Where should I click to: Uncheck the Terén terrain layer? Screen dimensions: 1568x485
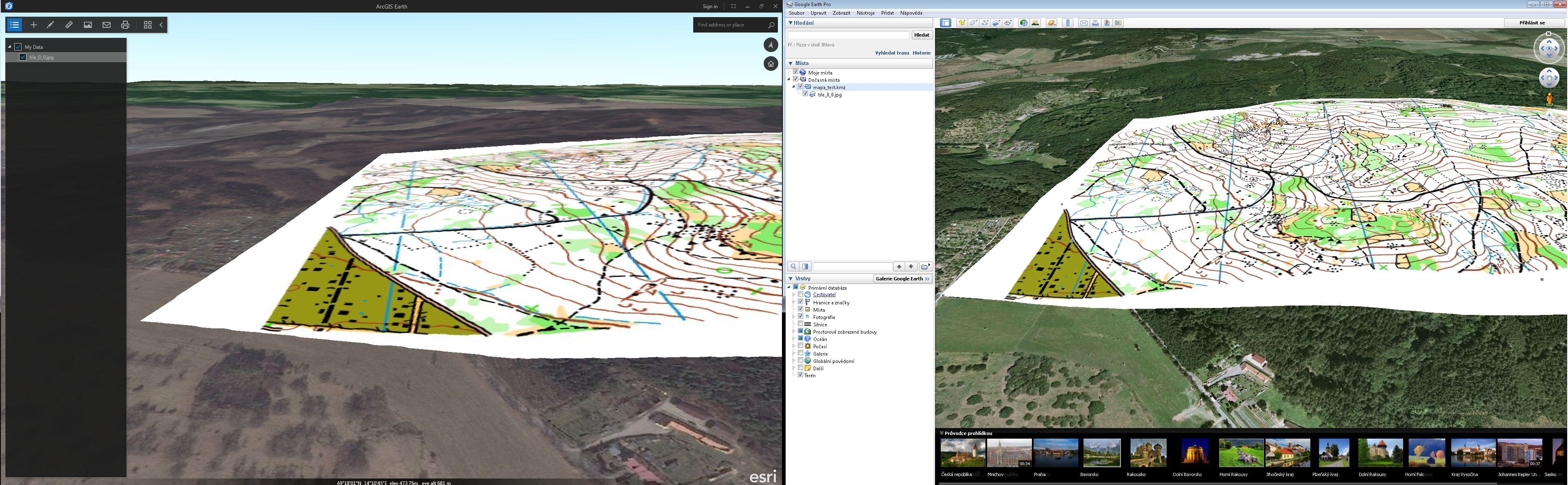click(800, 375)
